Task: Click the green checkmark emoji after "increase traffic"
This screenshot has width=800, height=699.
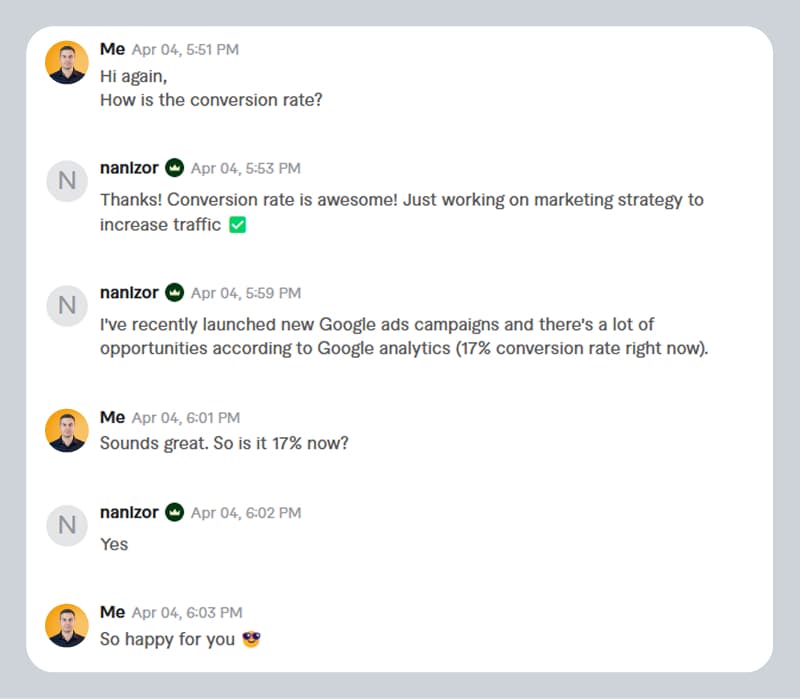Action: click(237, 225)
